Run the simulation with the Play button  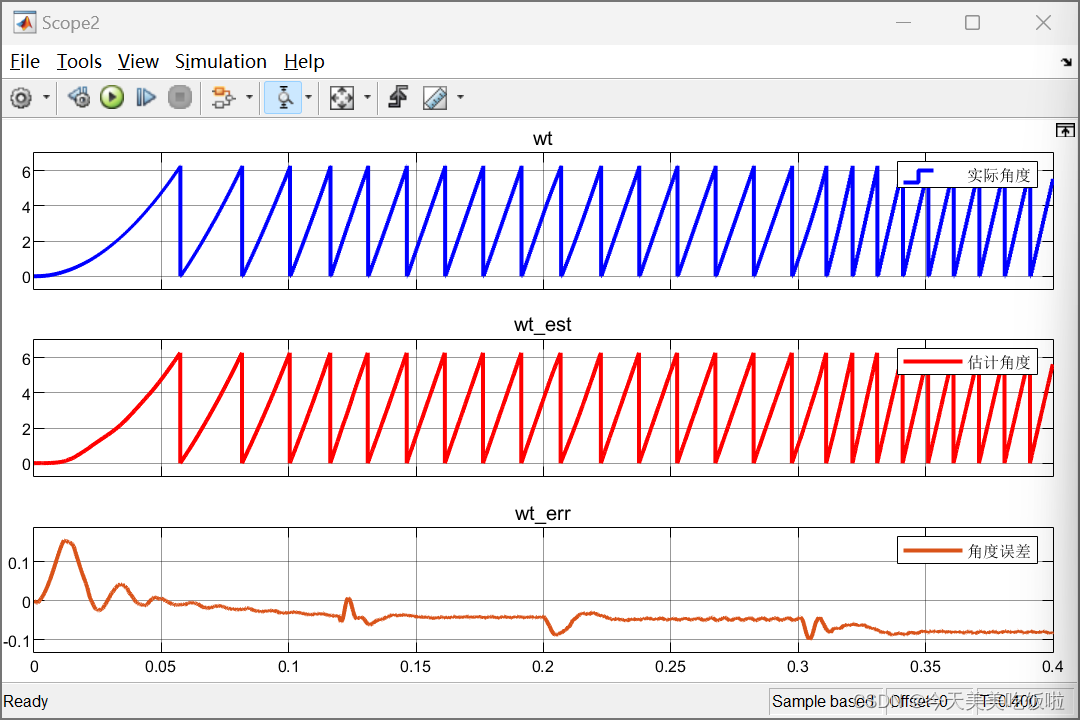112,97
